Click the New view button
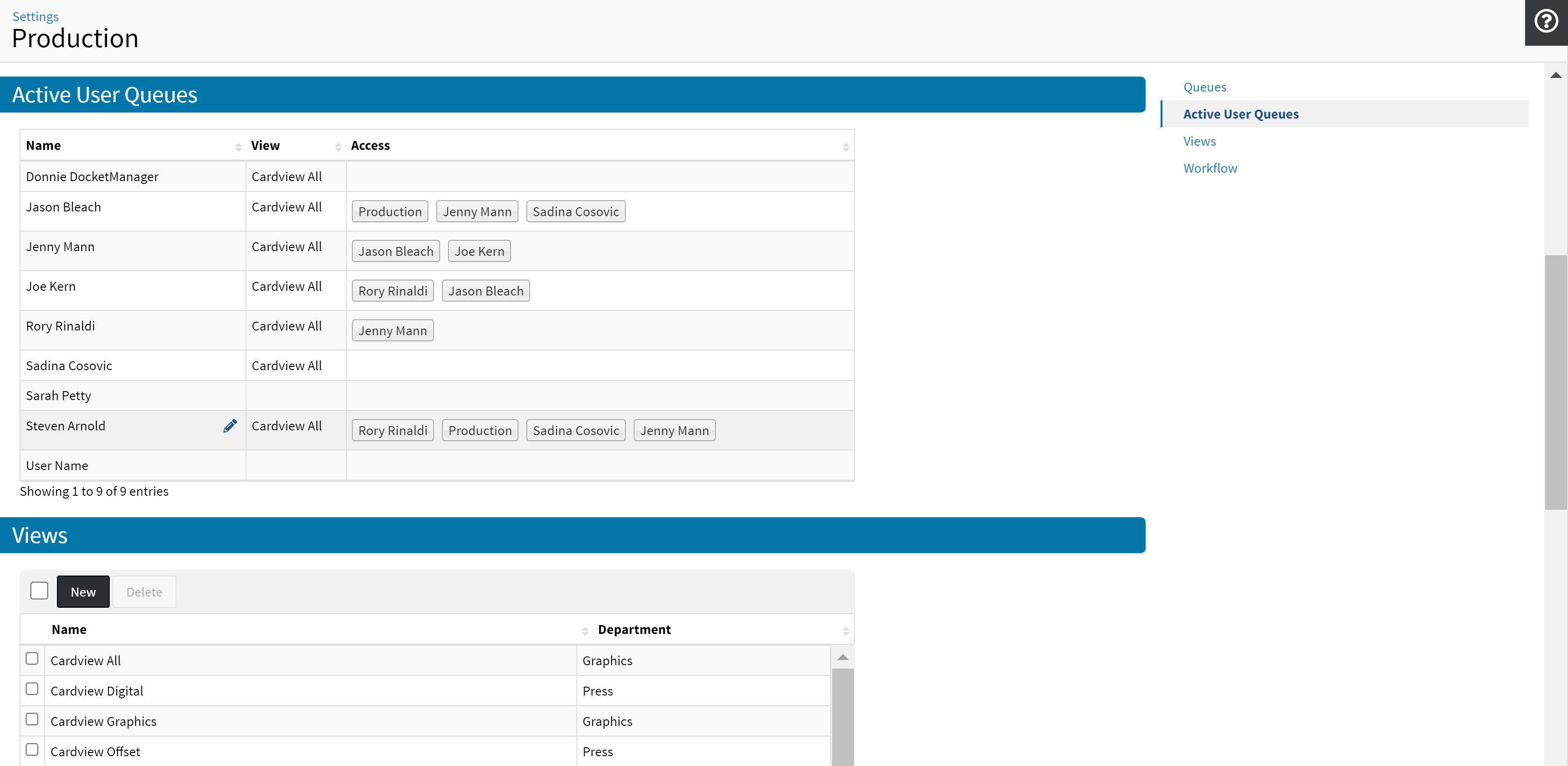 (83, 592)
